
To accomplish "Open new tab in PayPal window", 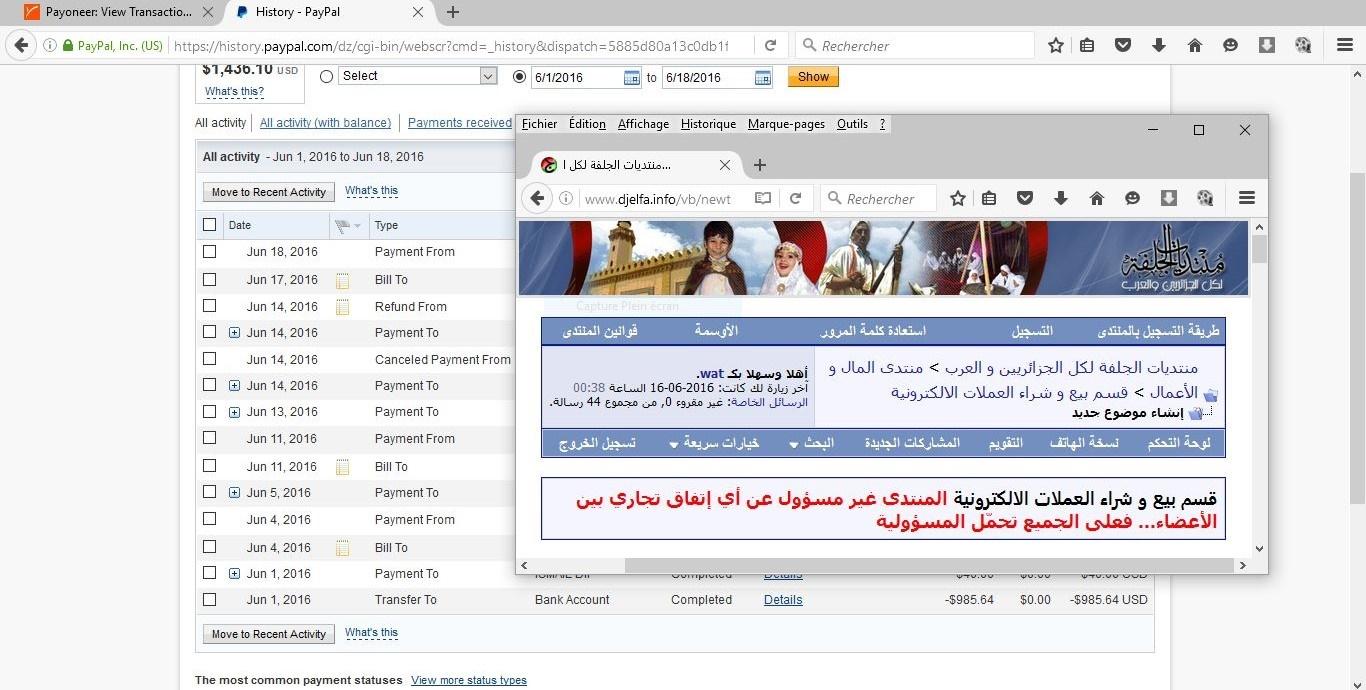I will coord(453,12).
